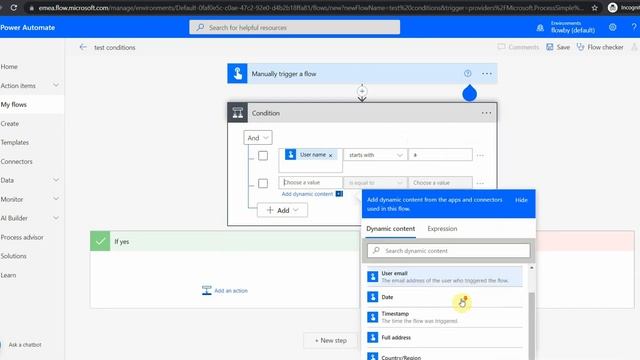Click the value field containing a
Viewport: 640px width, 360px height.
tap(440, 155)
